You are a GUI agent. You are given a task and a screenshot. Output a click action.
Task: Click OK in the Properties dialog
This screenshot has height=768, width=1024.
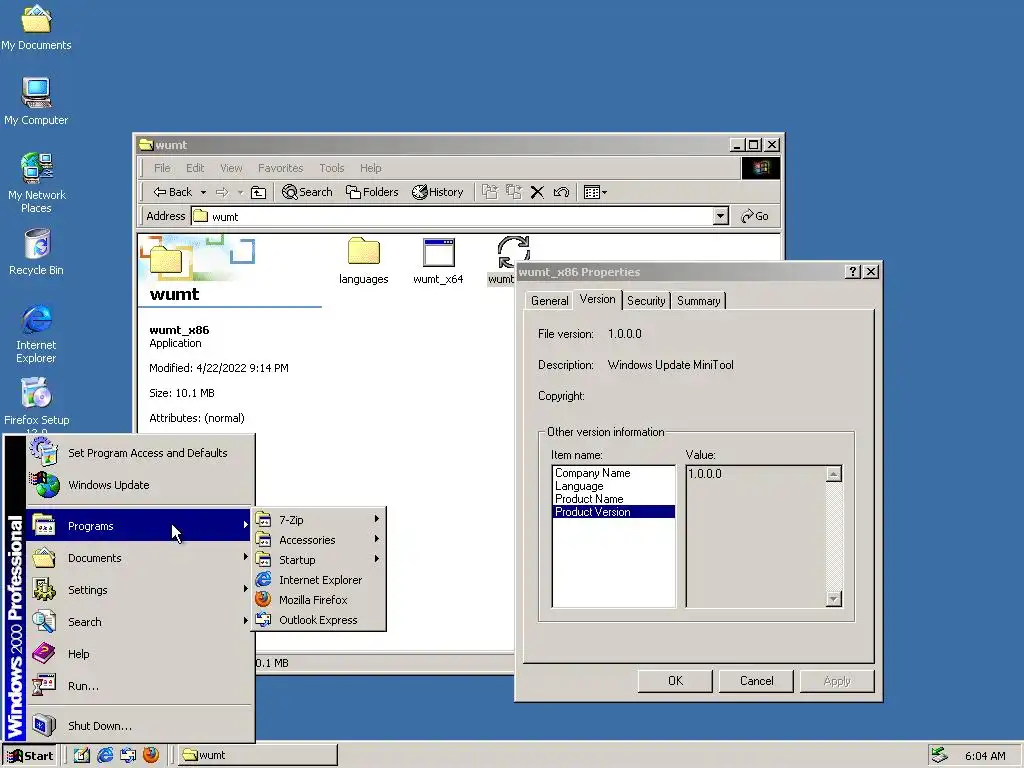[x=675, y=680]
